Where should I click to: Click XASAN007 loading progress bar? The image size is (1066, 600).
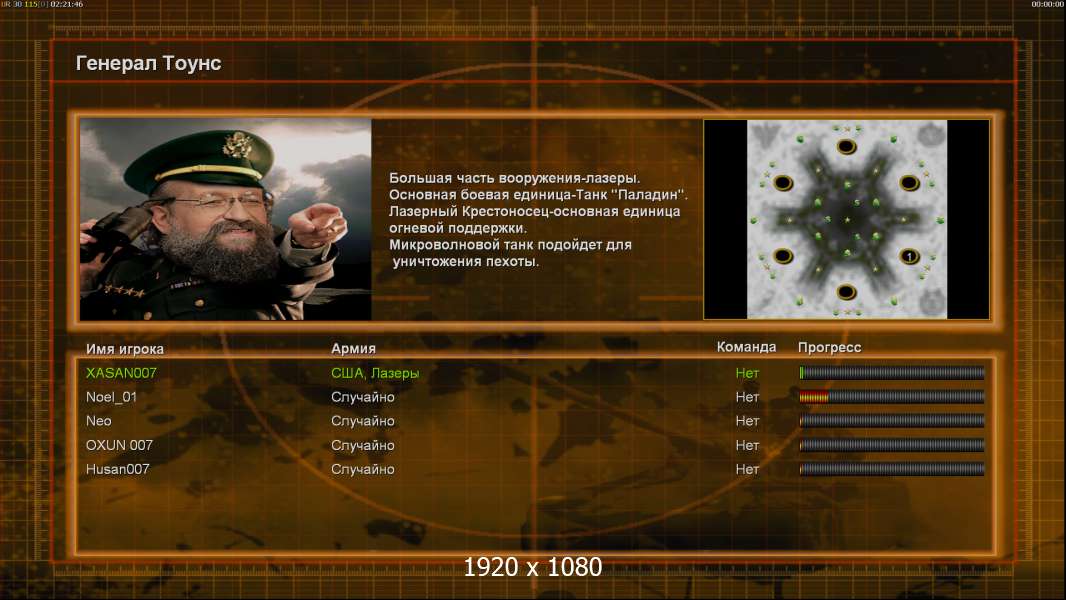892,372
